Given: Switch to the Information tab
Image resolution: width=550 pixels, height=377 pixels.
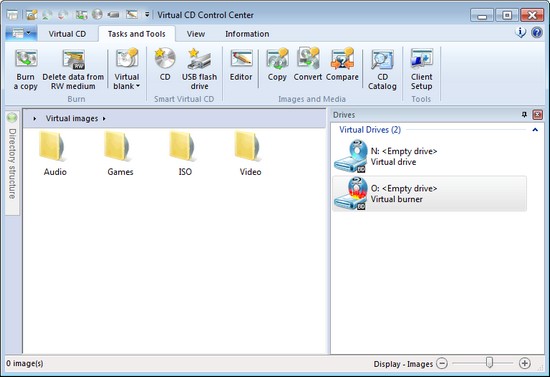Looking at the screenshot, I should tap(247, 34).
